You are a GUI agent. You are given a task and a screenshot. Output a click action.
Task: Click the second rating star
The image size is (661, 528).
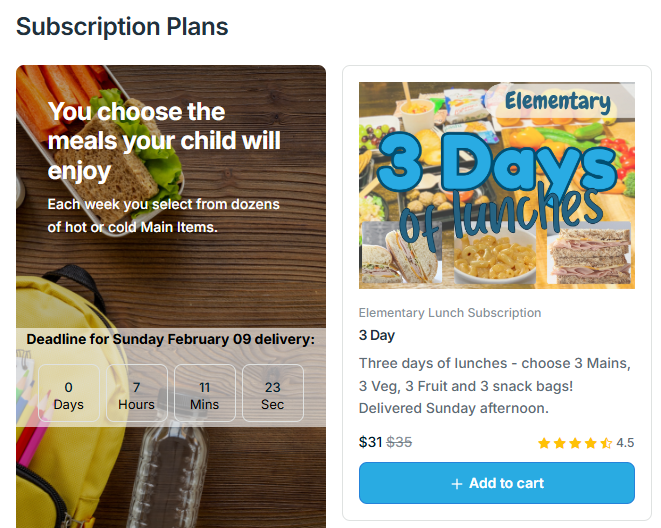559,443
